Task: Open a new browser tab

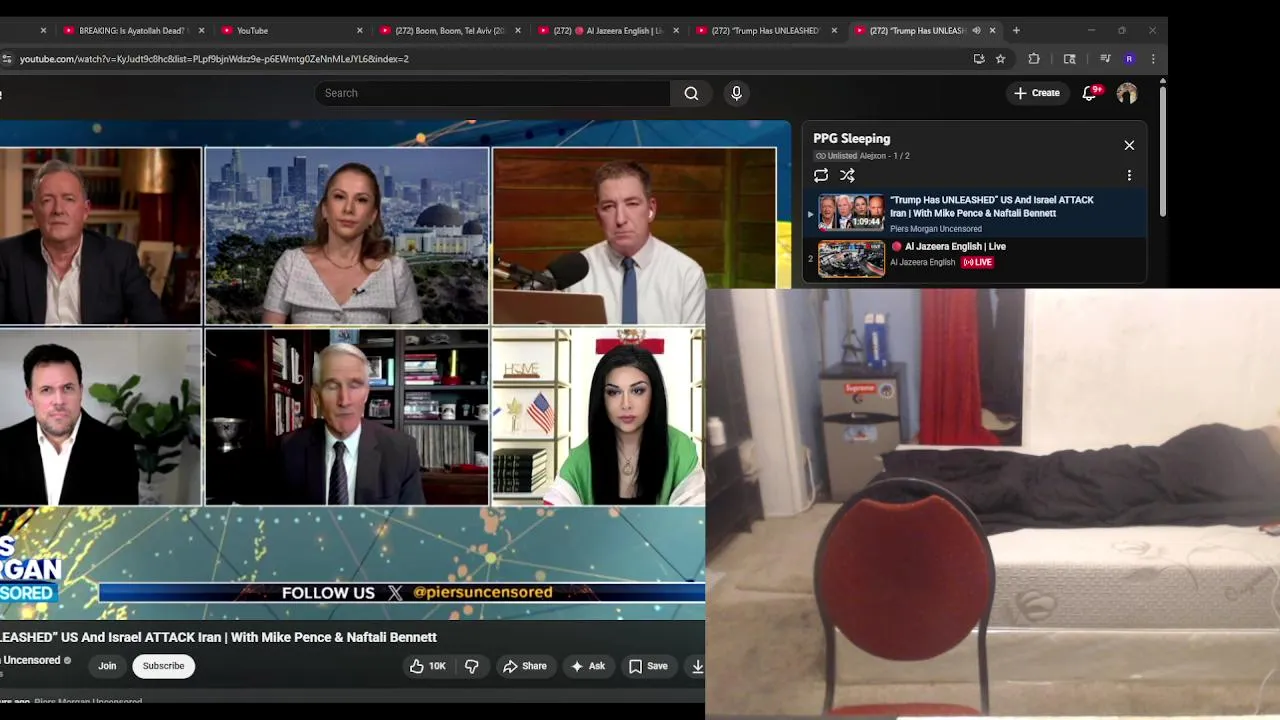Action: click(x=1016, y=30)
